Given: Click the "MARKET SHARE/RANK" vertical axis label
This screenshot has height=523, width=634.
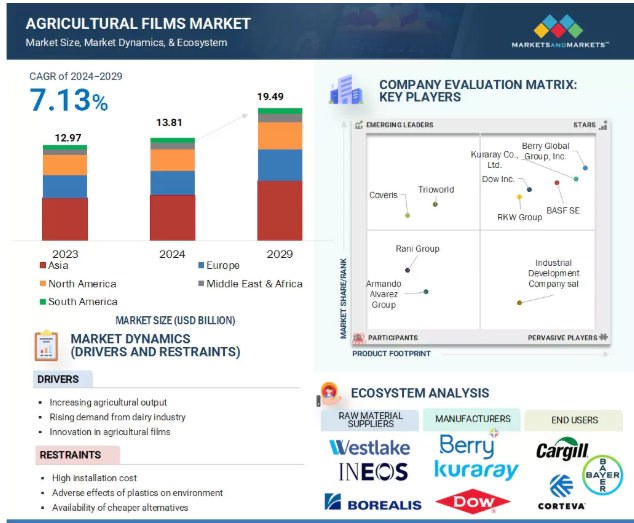Looking at the screenshot, I should pos(343,299).
